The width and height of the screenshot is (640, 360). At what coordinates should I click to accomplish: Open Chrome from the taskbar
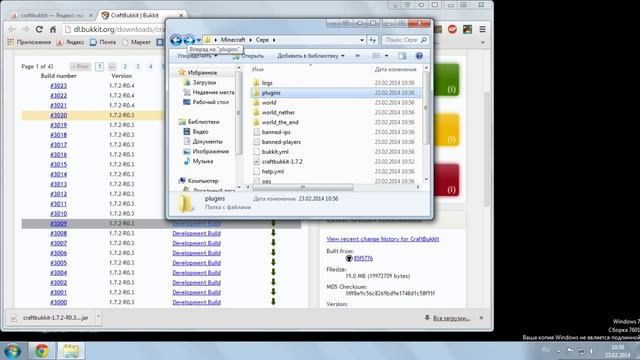pyautogui.click(x=41, y=351)
